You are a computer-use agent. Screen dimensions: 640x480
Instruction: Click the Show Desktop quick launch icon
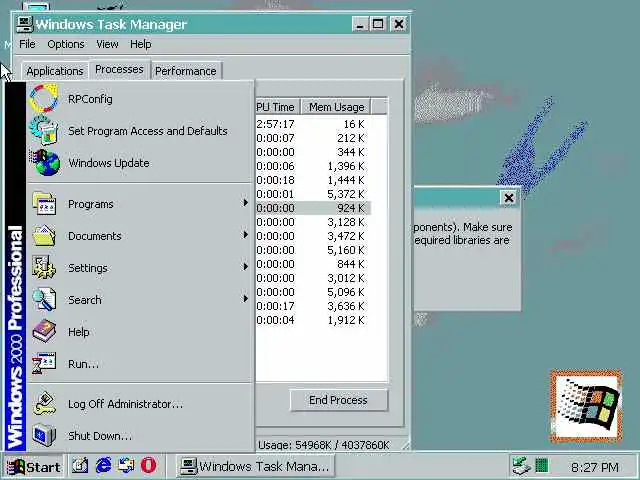(80, 466)
